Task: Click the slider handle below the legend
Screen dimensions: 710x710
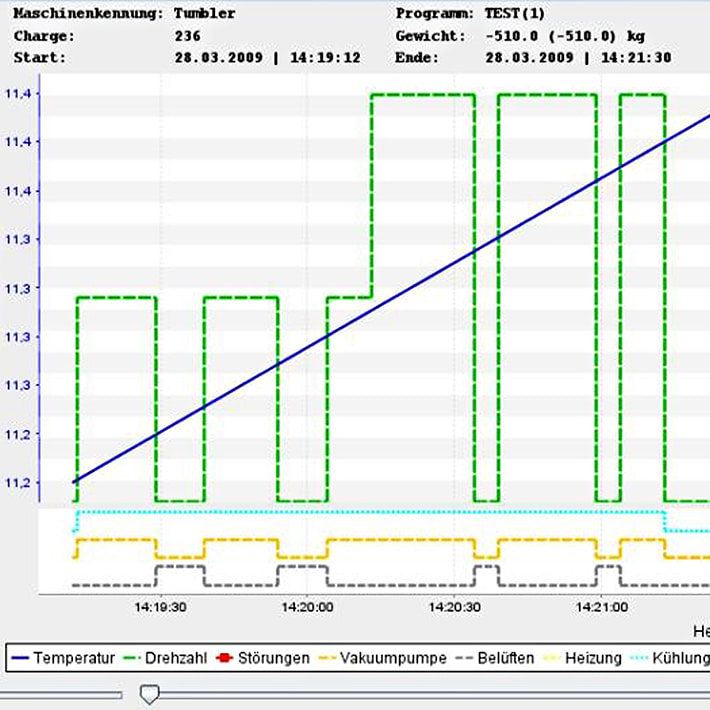Action: pyautogui.click(x=149, y=693)
